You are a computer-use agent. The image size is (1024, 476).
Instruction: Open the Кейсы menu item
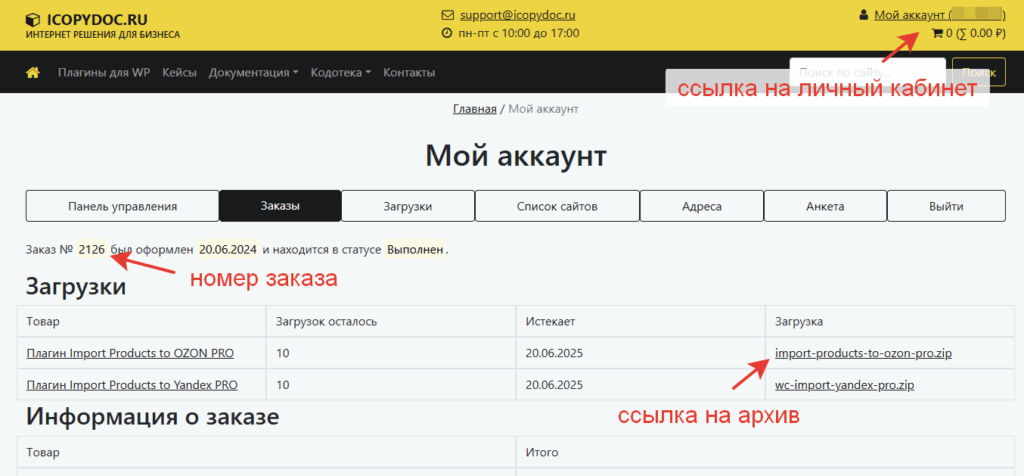point(179,73)
